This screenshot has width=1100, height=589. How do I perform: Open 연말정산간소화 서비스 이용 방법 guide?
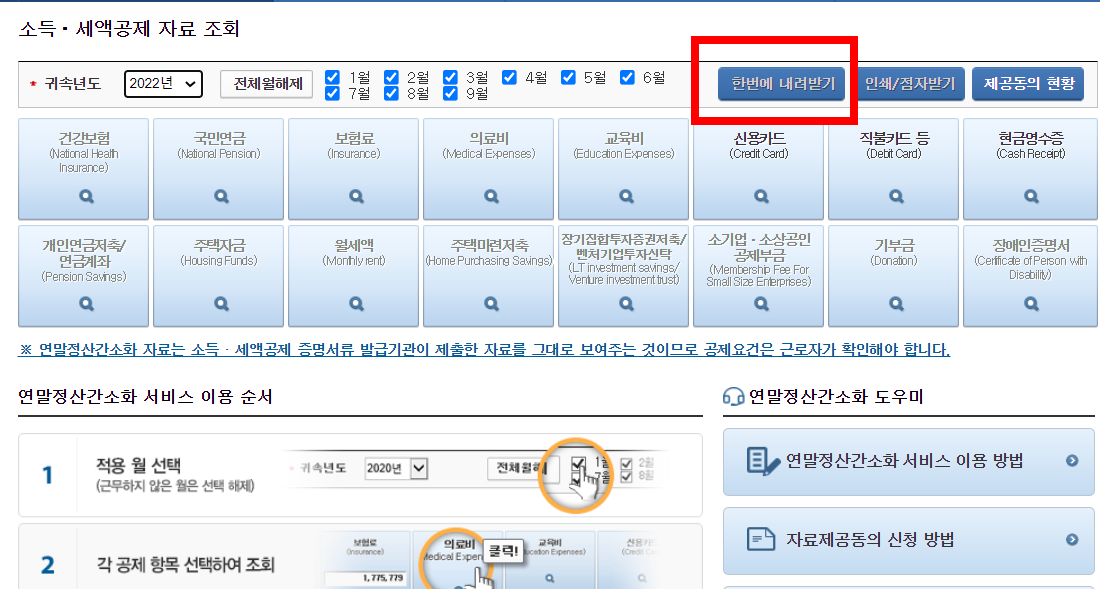(x=909, y=461)
